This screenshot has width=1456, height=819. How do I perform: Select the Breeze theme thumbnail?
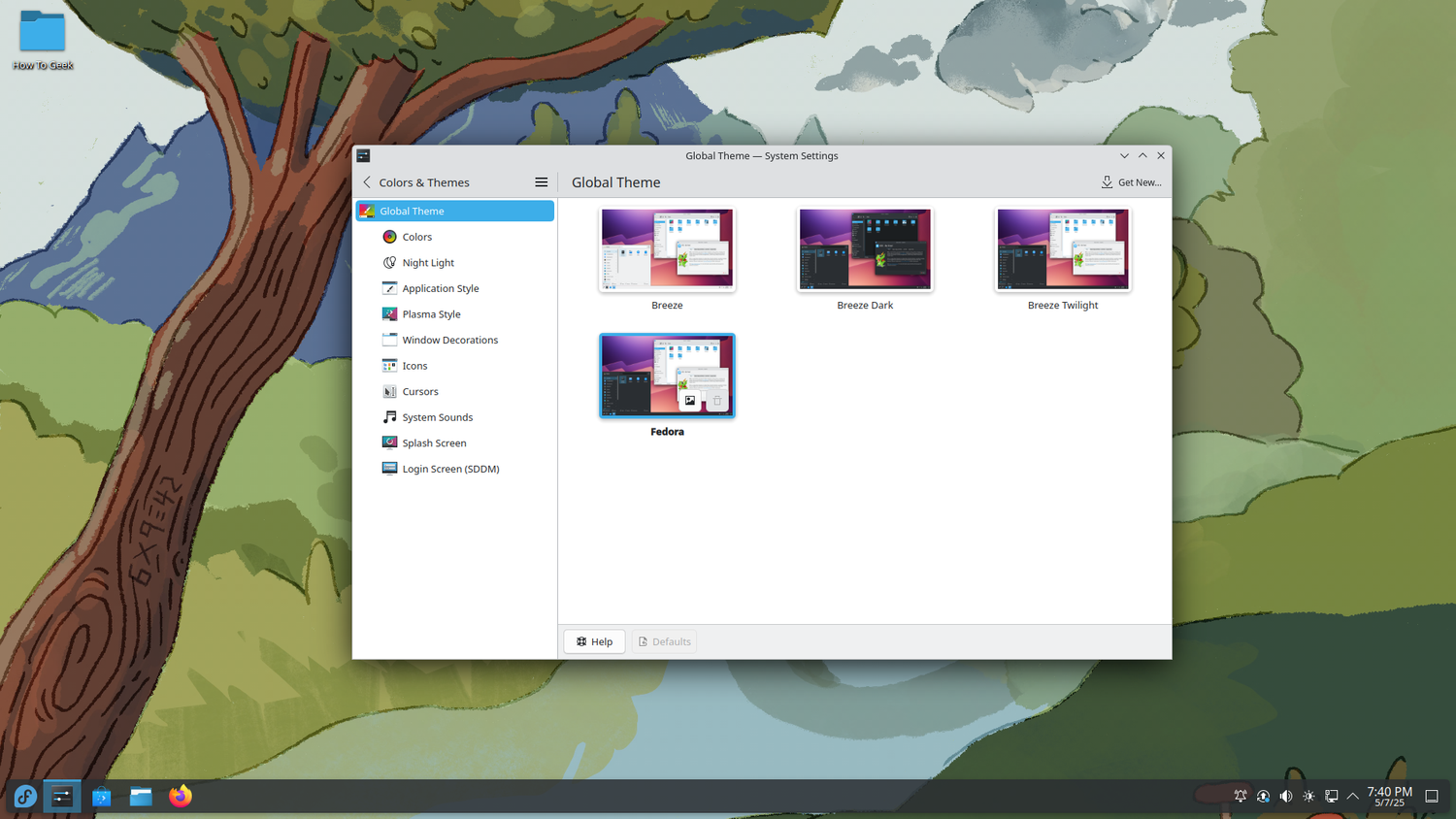pos(667,249)
